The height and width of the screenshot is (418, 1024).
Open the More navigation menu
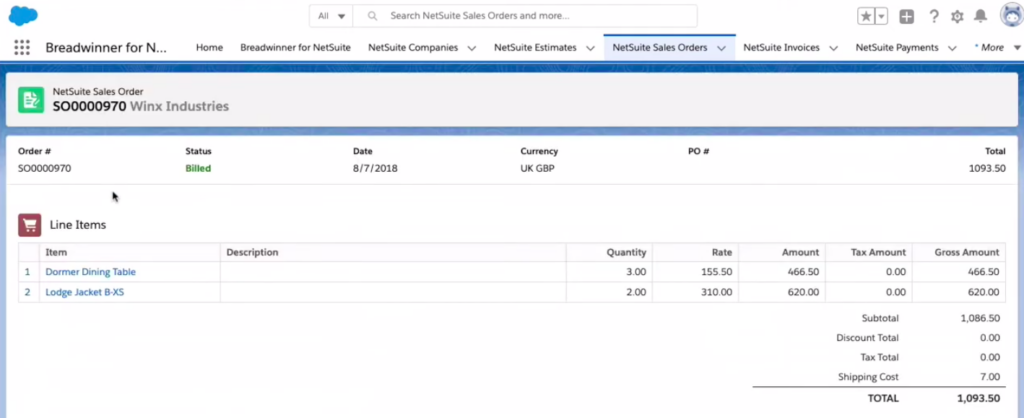pyautogui.click(x=997, y=48)
